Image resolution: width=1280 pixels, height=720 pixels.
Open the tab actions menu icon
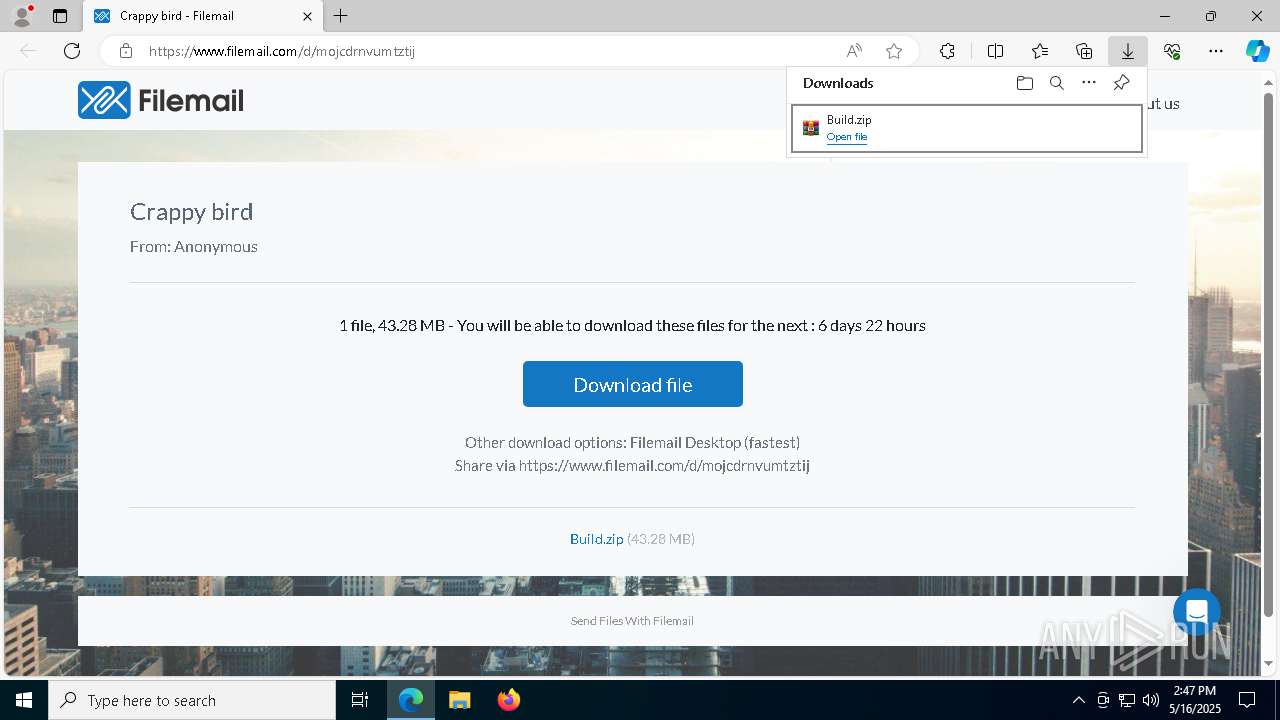coord(60,16)
